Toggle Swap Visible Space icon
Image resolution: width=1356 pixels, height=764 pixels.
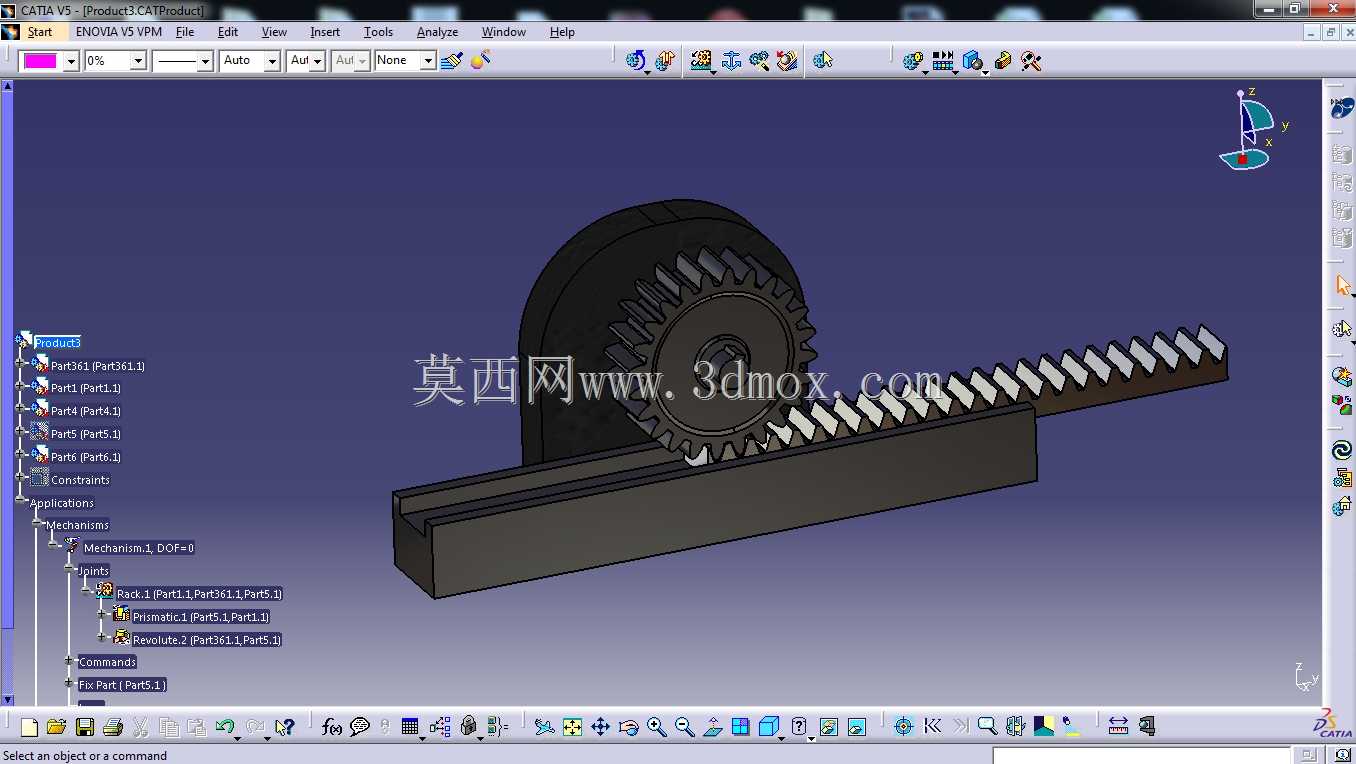click(x=857, y=727)
